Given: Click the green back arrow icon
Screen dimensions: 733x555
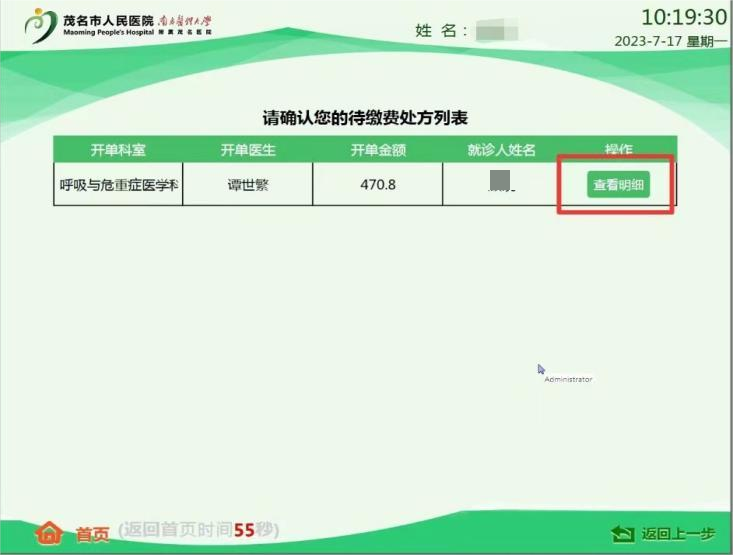Looking at the screenshot, I should 623,534.
